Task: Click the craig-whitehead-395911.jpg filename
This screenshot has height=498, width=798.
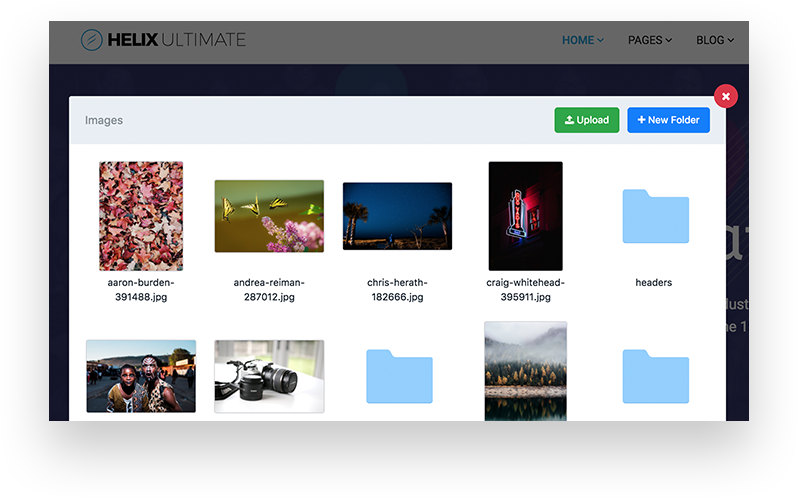Action: click(x=525, y=290)
